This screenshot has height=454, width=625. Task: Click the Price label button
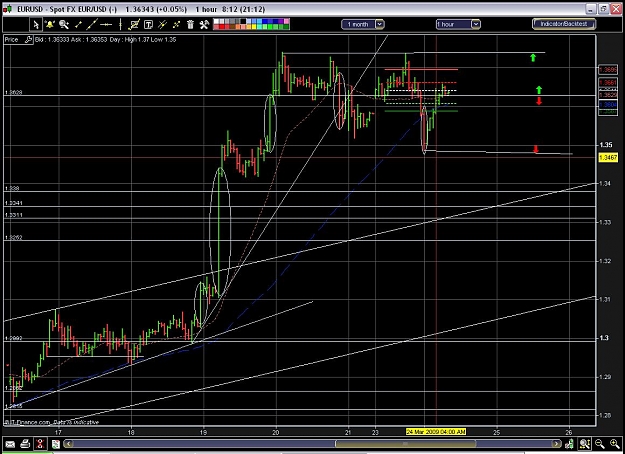coord(12,39)
